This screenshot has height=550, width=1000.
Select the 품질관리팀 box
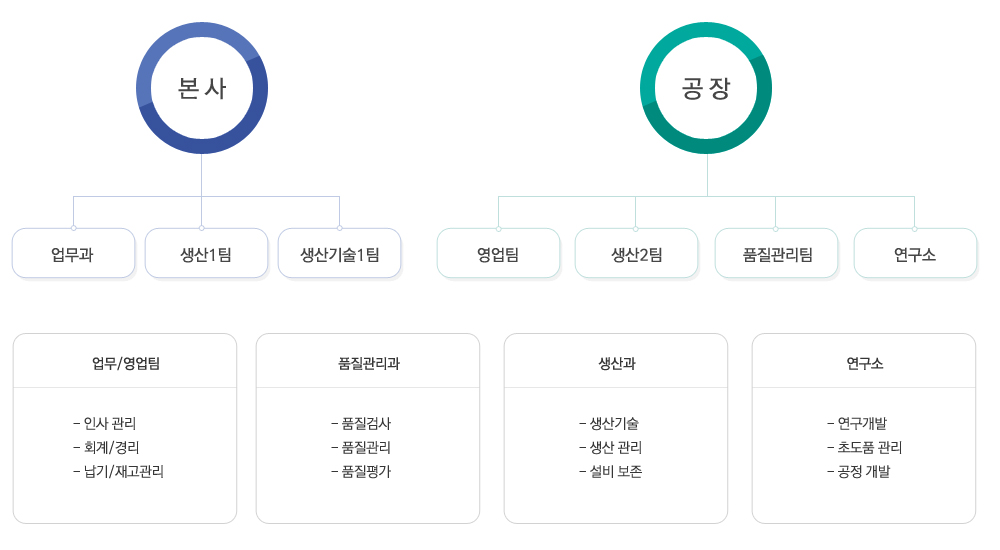coord(776,254)
